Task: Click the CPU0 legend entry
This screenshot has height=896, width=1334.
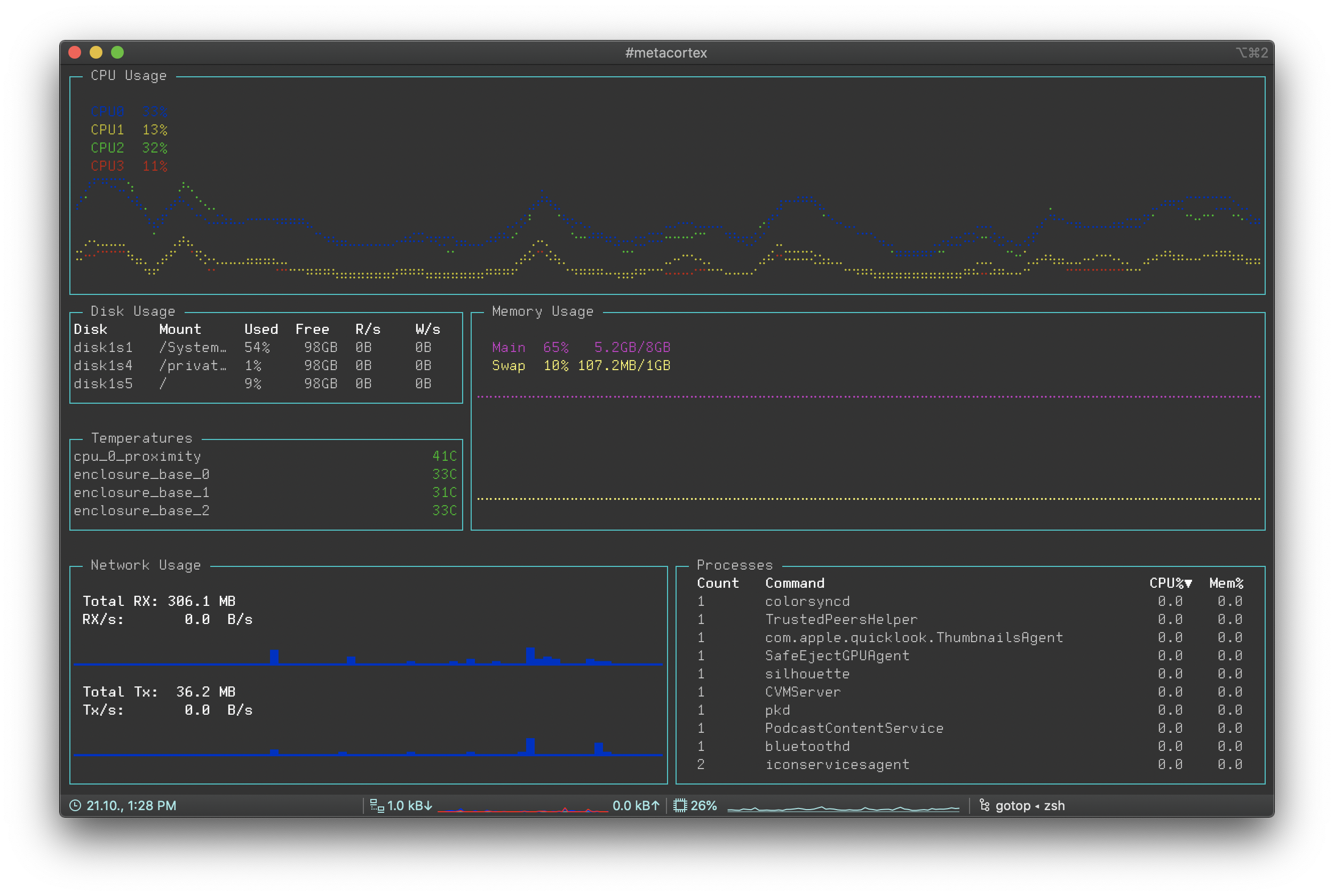Action: pos(129,111)
